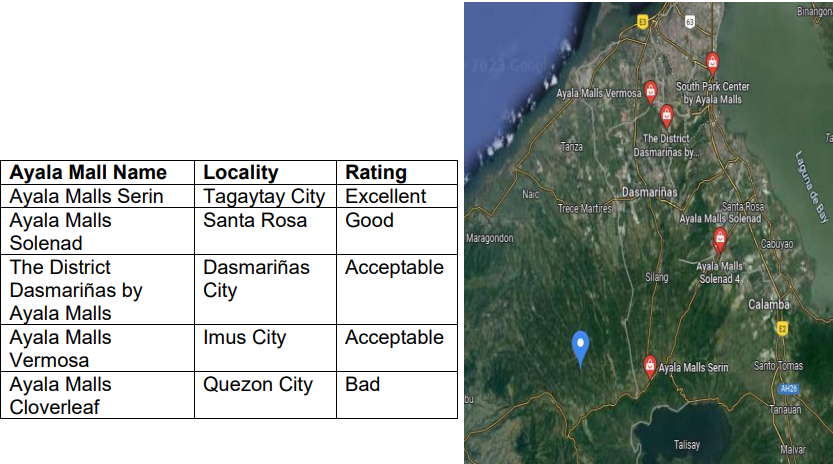Click the Ayala Malls Solenad red pin

tap(720, 239)
